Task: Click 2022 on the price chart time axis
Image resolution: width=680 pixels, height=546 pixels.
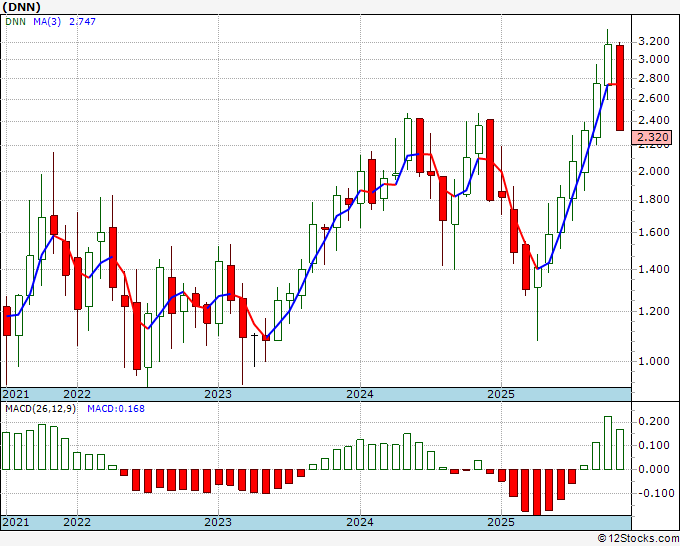Action: point(77,394)
